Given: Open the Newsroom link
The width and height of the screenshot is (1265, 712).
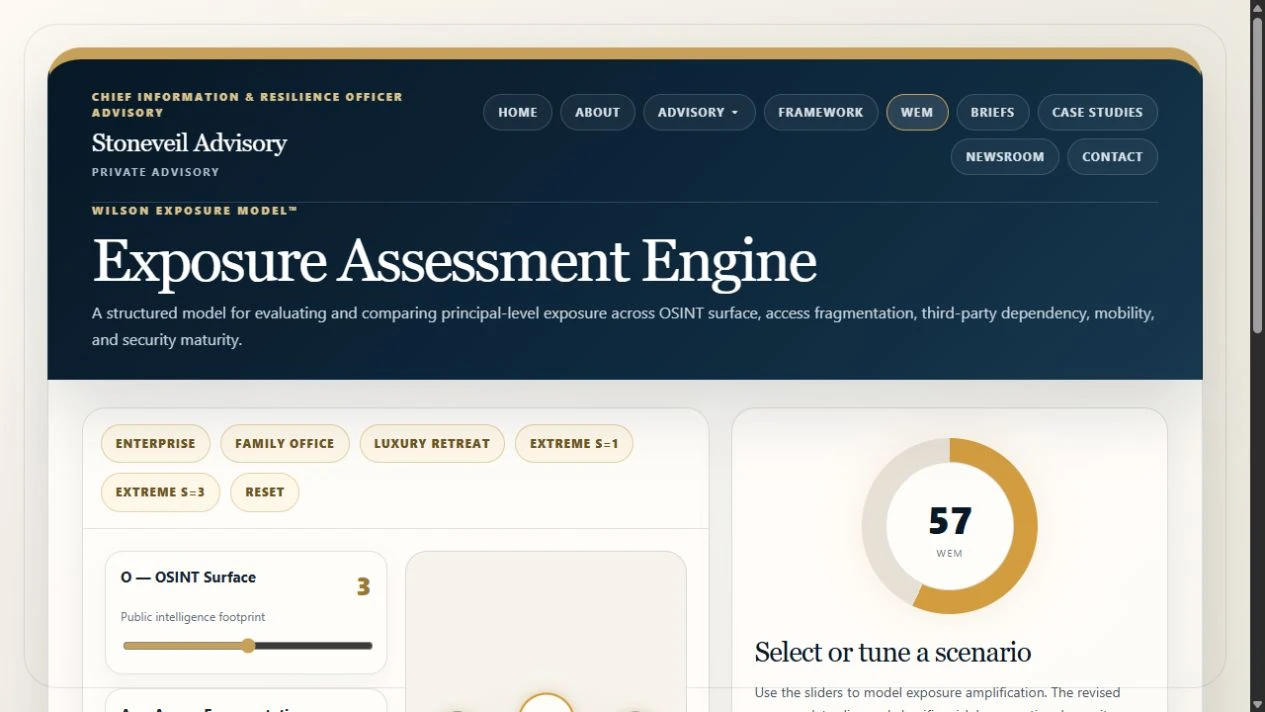Looking at the screenshot, I should (x=1005, y=156).
